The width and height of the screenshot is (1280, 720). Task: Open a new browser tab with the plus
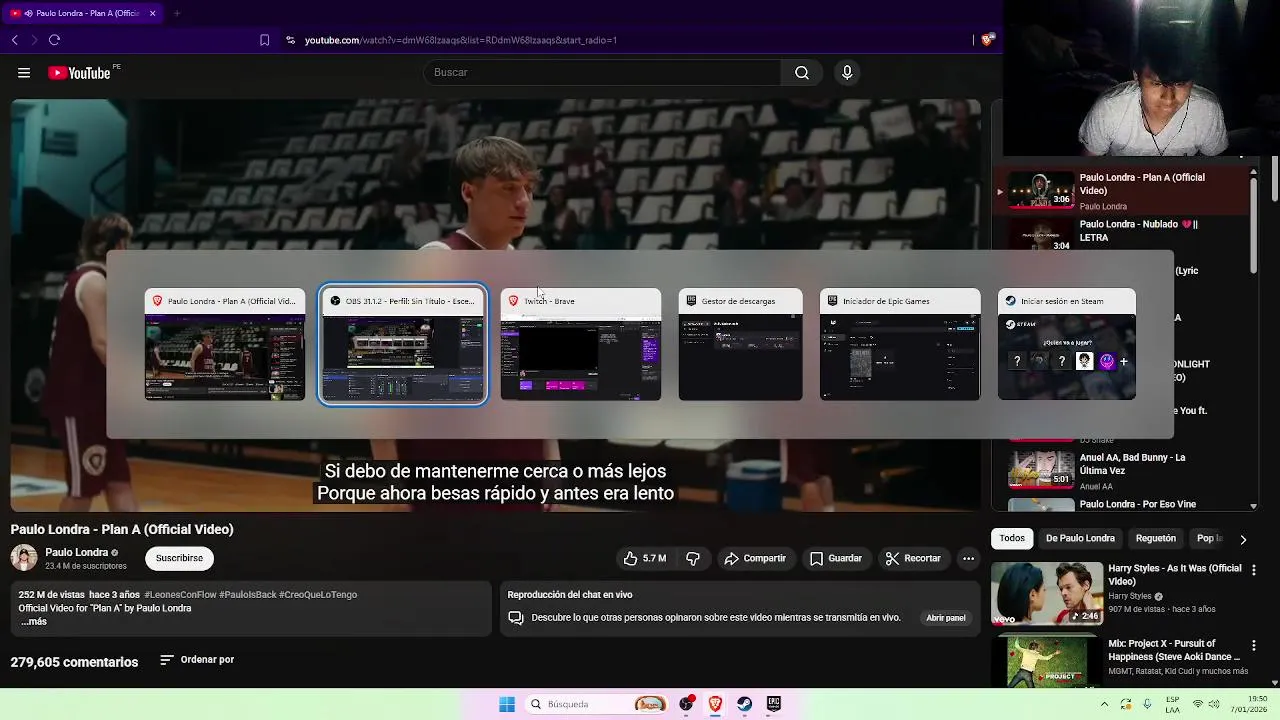coord(176,13)
